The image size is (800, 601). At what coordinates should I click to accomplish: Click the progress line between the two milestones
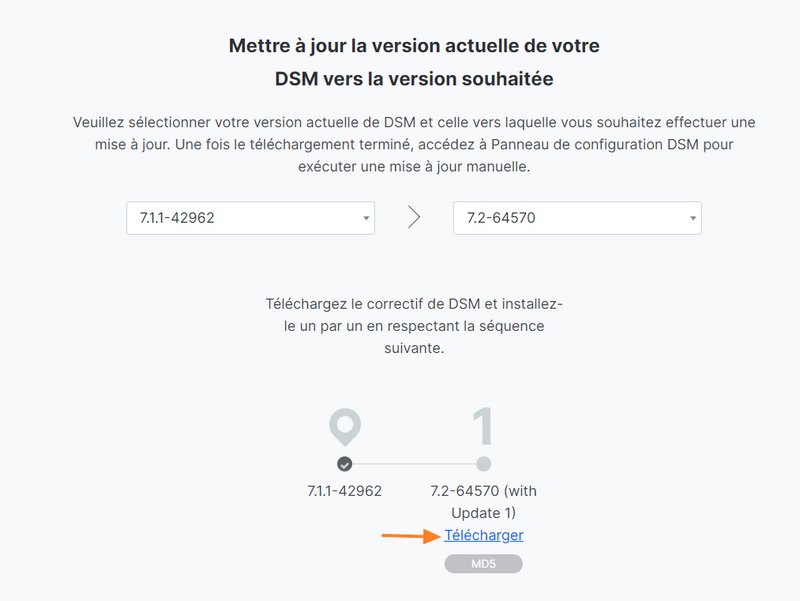click(x=414, y=462)
